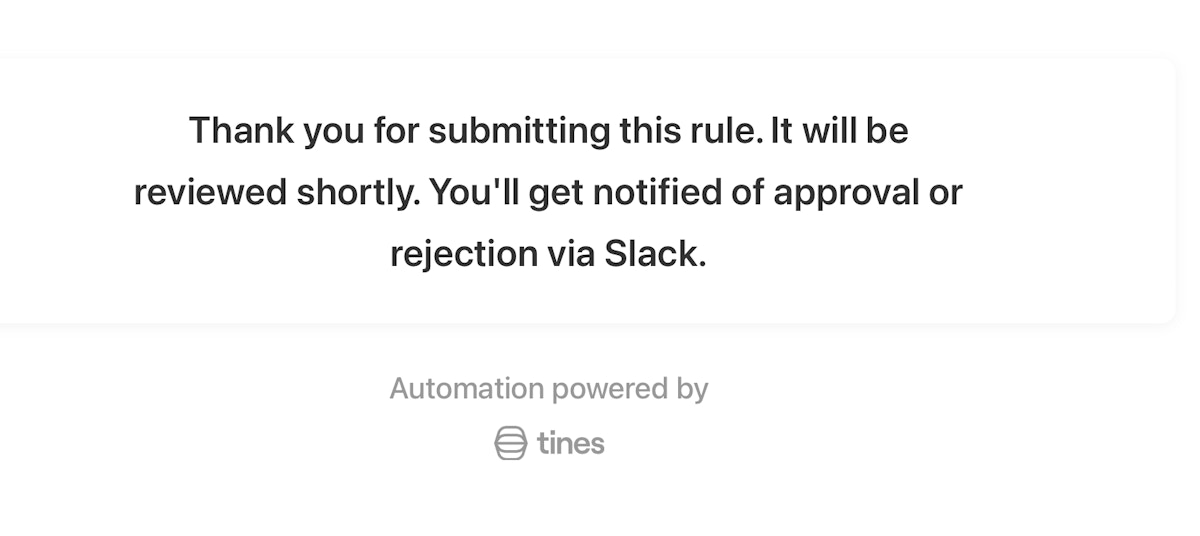This screenshot has width=1200, height=536.
Task: Click the word "get" in the message
Action: pos(555,192)
